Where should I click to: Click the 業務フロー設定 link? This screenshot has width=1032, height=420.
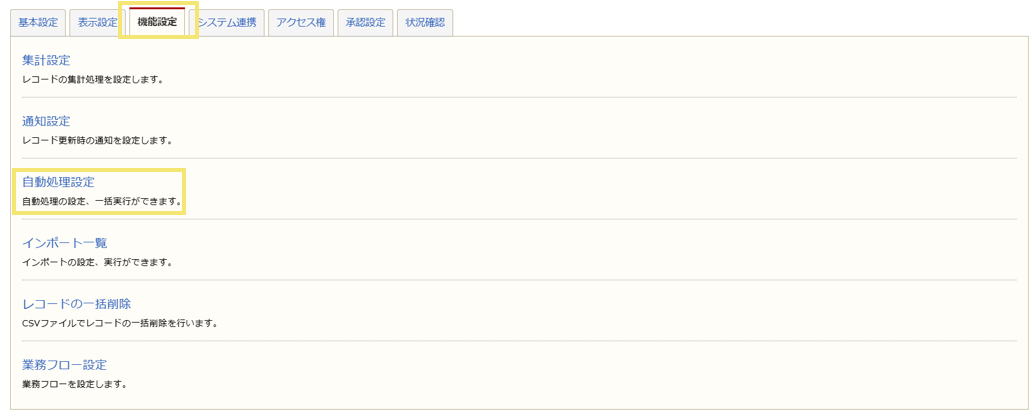pyautogui.click(x=64, y=365)
